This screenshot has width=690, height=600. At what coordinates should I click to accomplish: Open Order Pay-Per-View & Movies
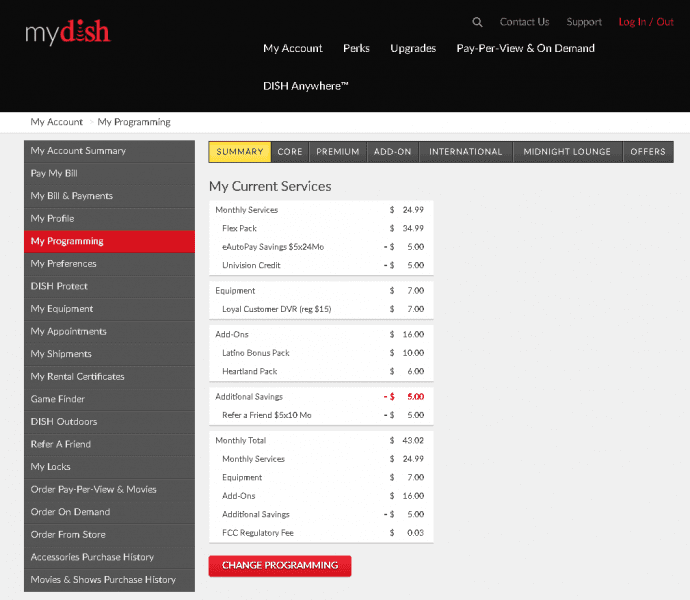pyautogui.click(x=110, y=490)
